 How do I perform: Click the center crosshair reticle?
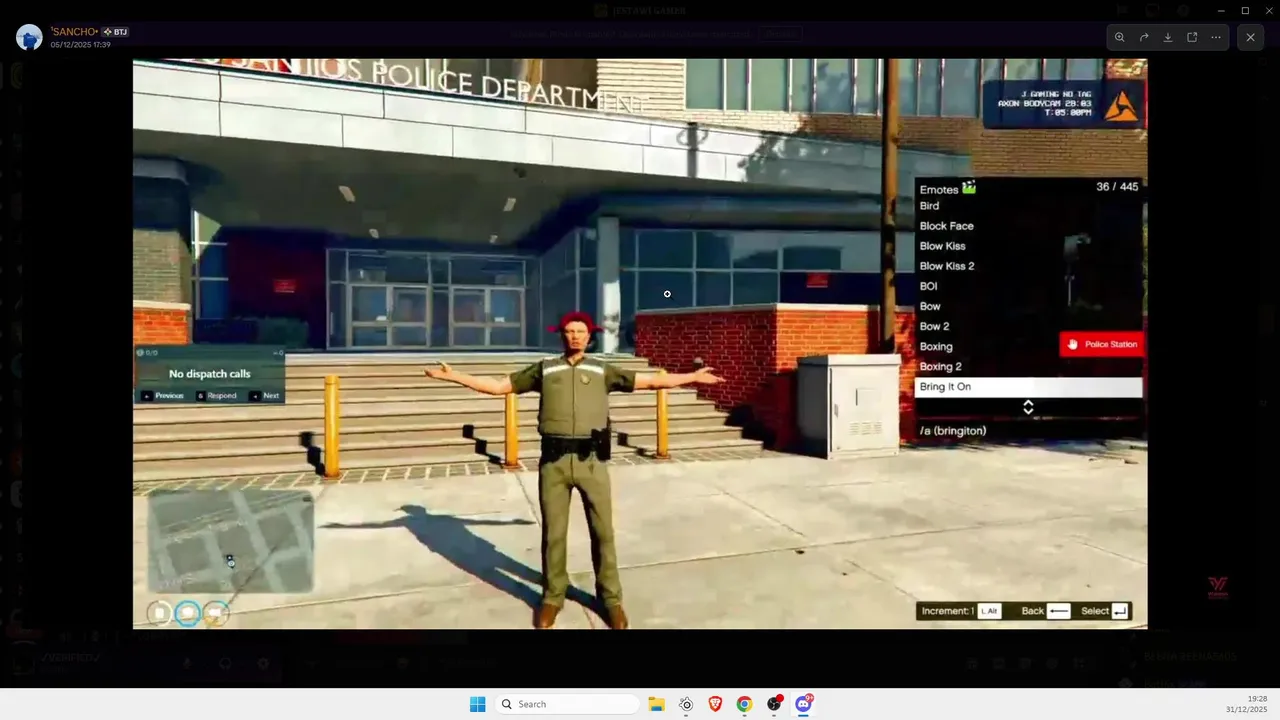(667, 294)
